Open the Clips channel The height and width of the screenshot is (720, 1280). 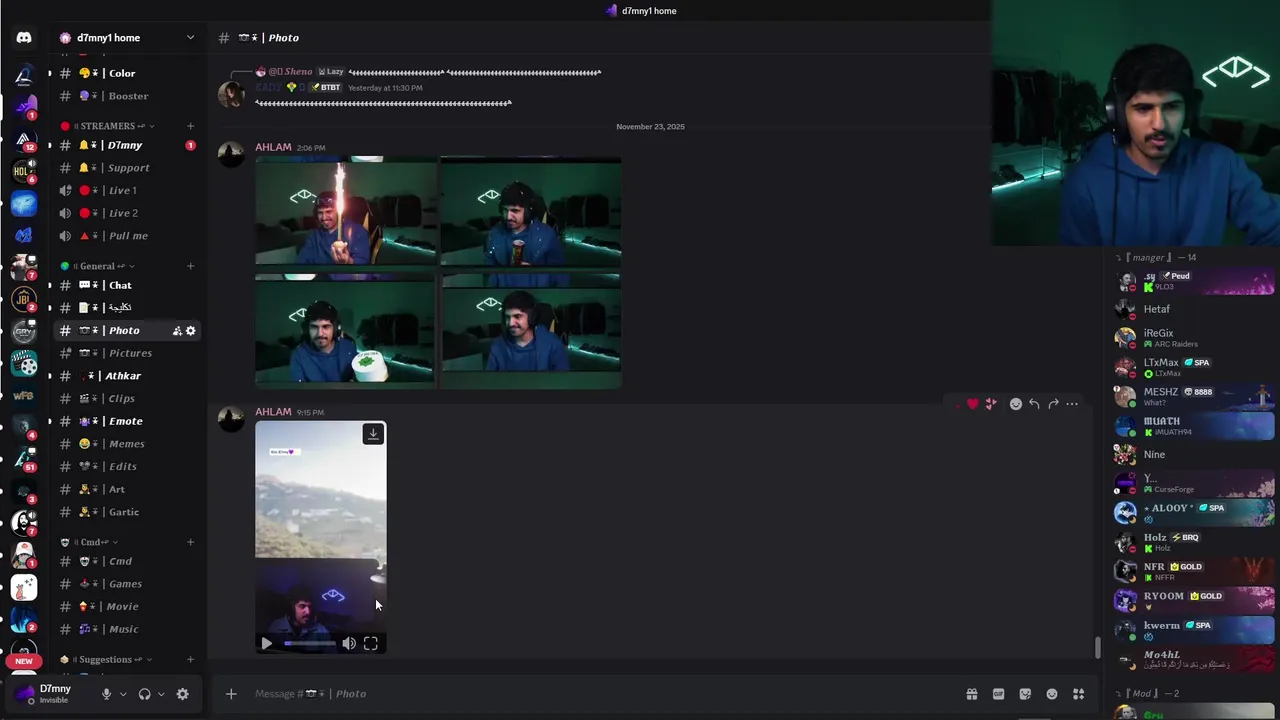pyautogui.click(x=127, y=398)
